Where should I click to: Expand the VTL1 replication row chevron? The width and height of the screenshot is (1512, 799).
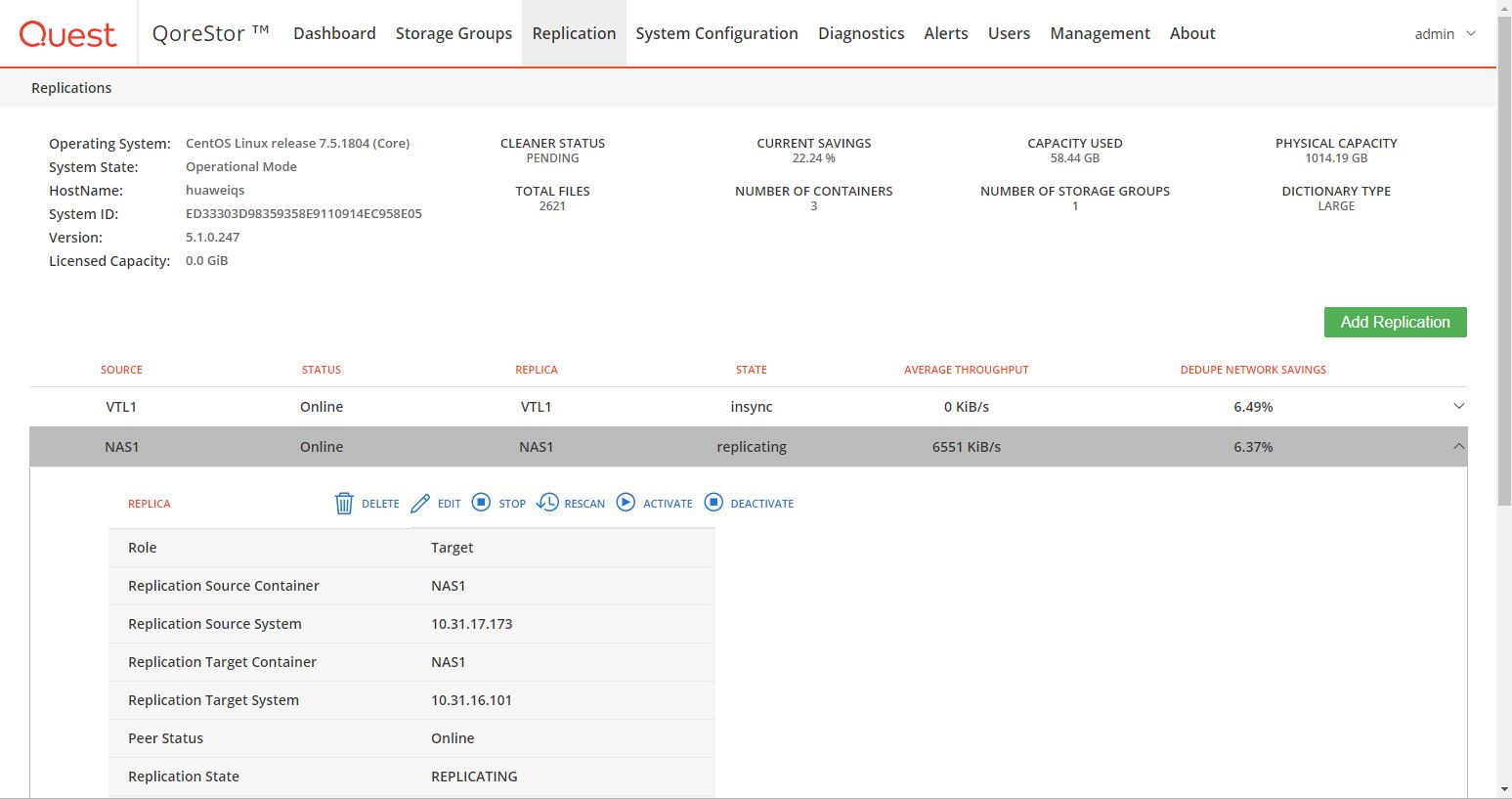(1458, 406)
